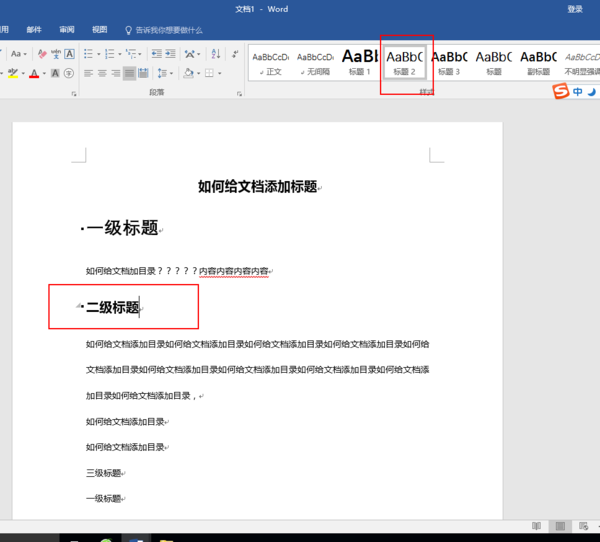Screen dimensions: 600x542
Task: Click the bullet list icon
Action: pyautogui.click(x=88, y=54)
